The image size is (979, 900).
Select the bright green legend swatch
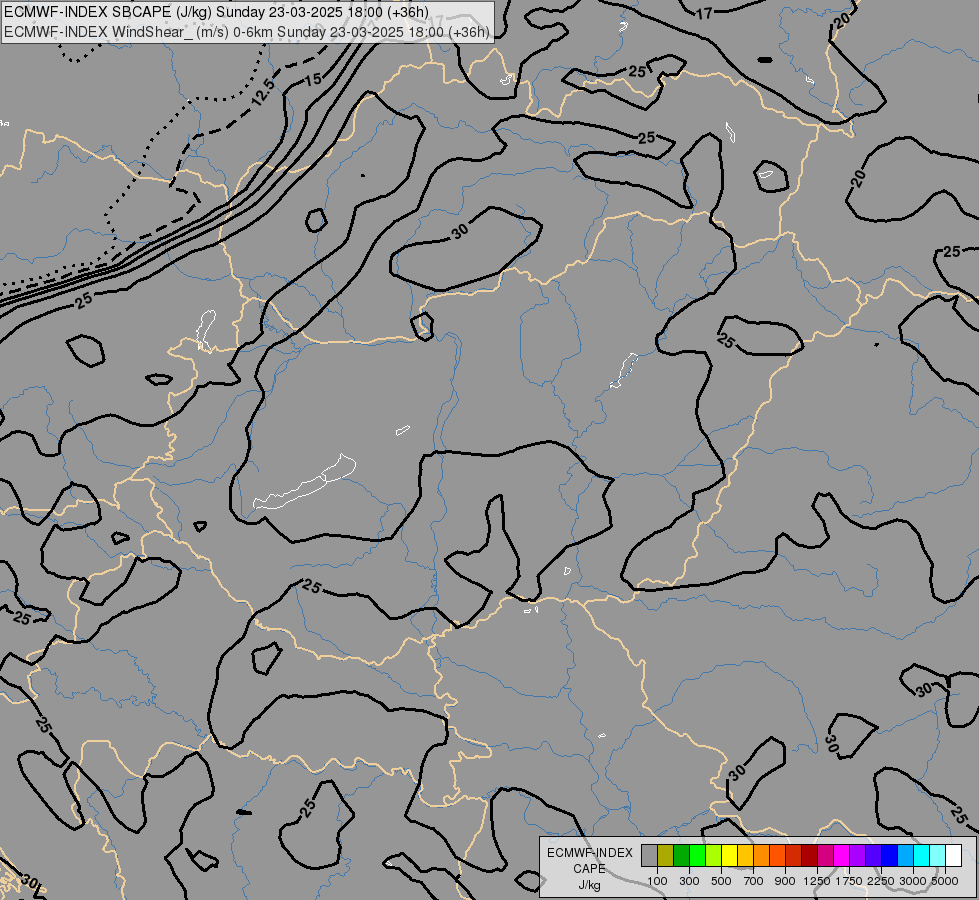697,855
